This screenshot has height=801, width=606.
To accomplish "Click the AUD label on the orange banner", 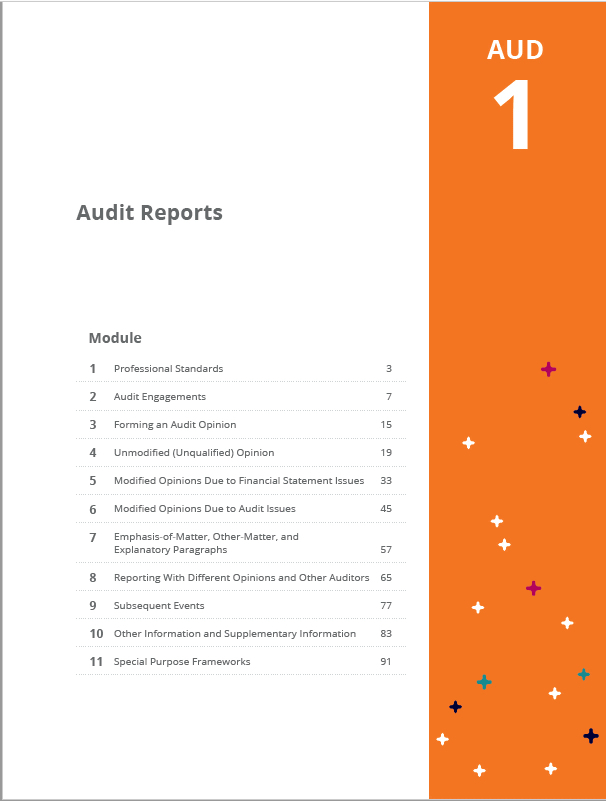I will click(x=515, y=49).
